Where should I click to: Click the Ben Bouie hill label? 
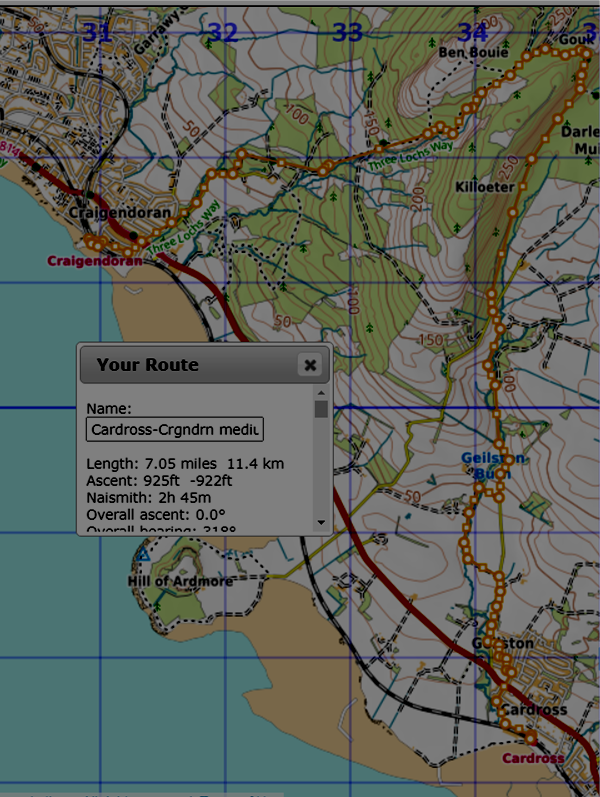(x=466, y=51)
